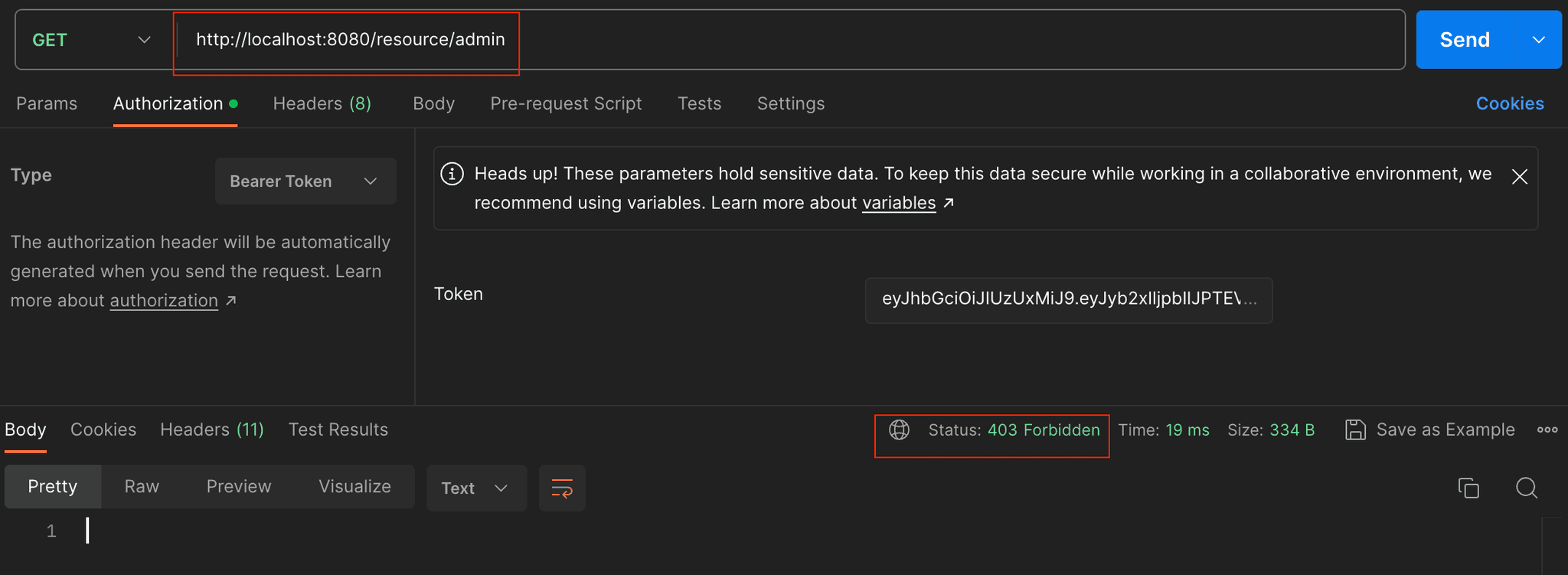Open the Cookies link at right
The width and height of the screenshot is (1568, 575).
1509,103
